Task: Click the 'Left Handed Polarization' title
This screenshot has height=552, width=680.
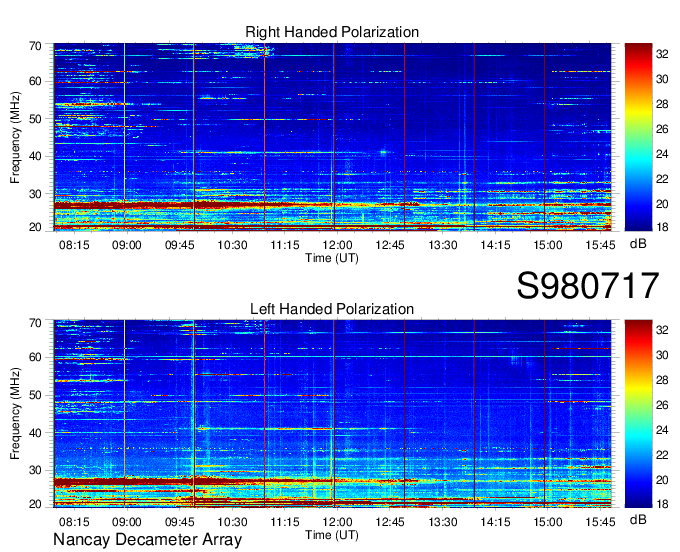Action: tap(332, 309)
